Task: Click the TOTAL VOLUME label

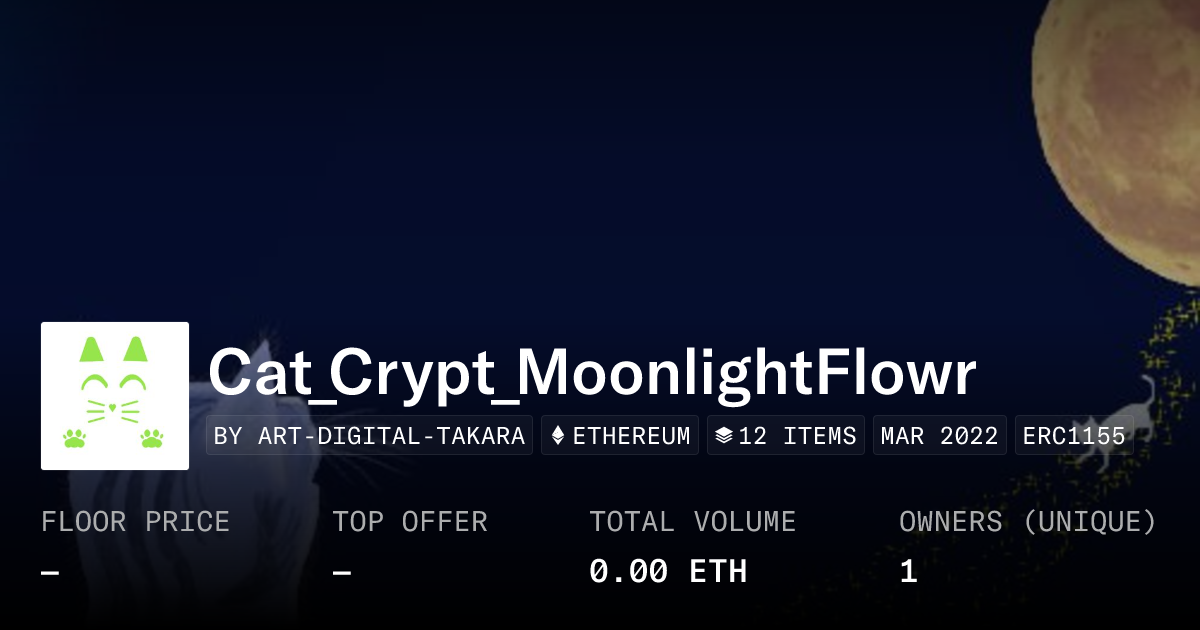Action: [x=692, y=522]
